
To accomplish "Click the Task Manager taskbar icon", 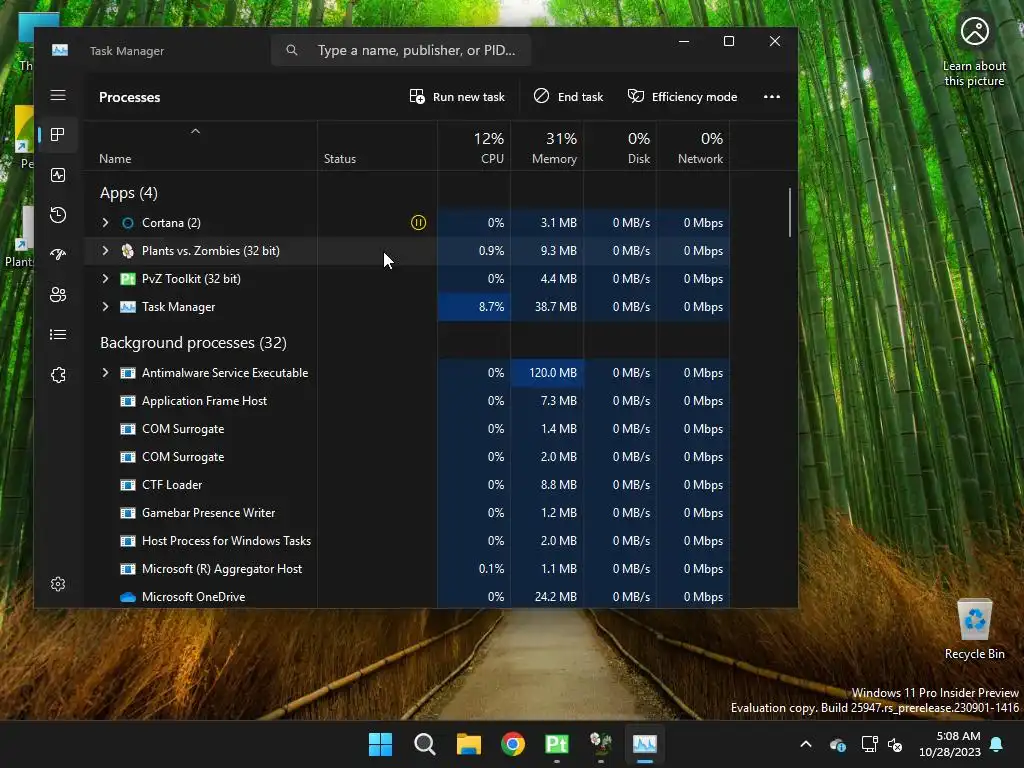I will pos(645,744).
